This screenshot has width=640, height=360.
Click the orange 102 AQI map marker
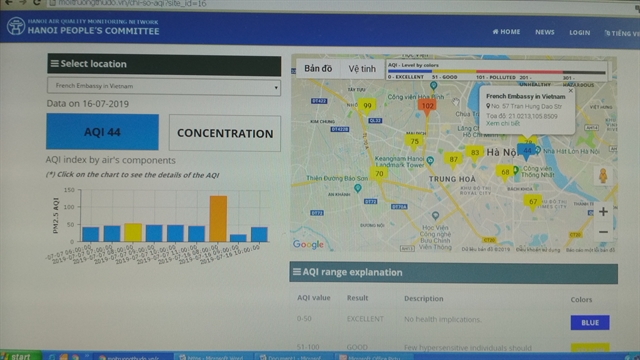point(427,107)
